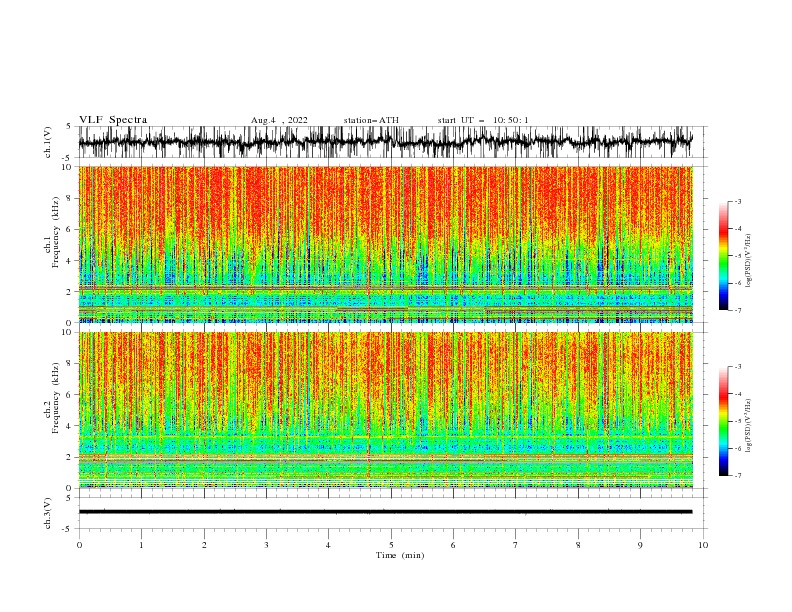Click the "Time (min)" axis title
The image size is (792, 612).
[400, 555]
